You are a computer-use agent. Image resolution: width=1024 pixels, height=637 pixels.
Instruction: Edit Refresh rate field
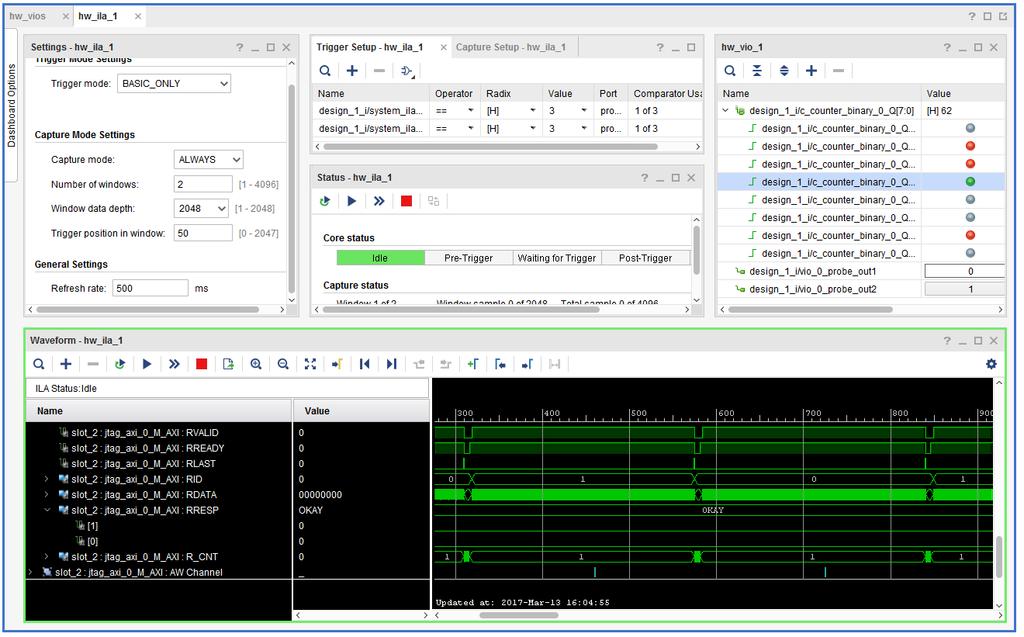151,288
